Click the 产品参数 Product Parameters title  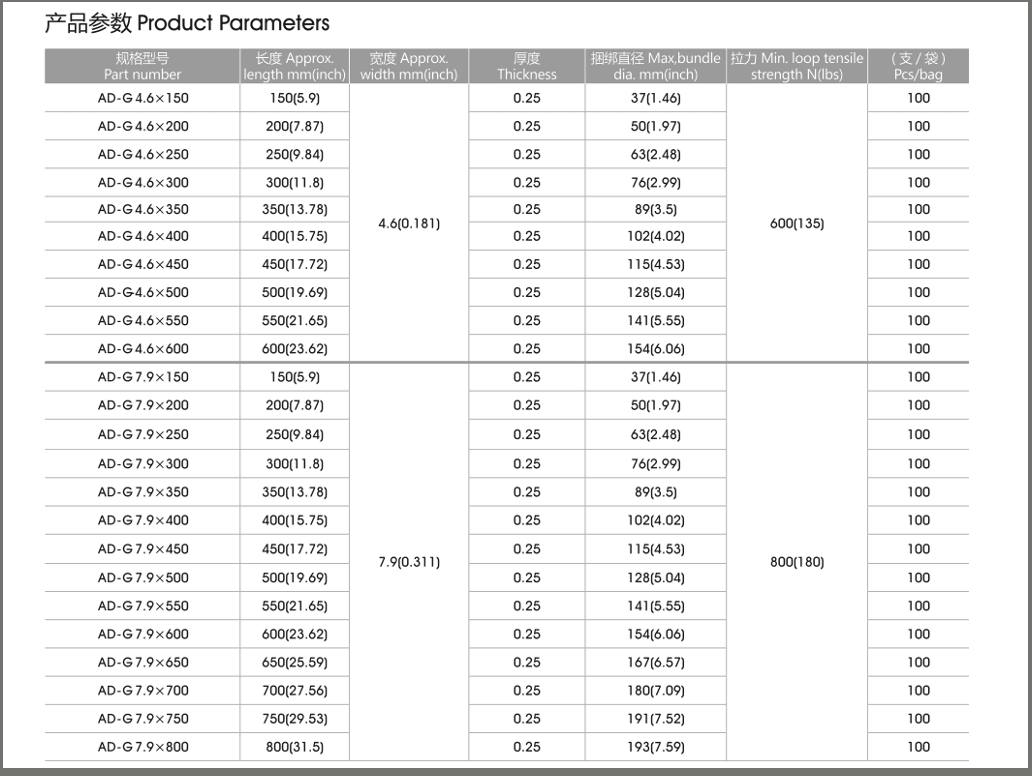tap(188, 22)
